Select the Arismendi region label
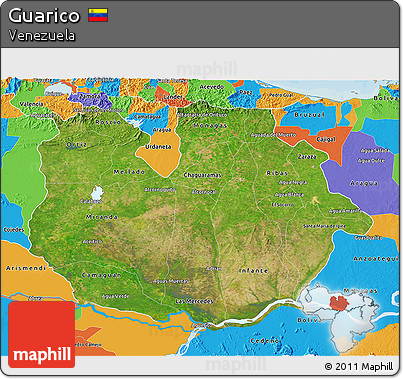This screenshot has width=403, height=379. coord(26,268)
